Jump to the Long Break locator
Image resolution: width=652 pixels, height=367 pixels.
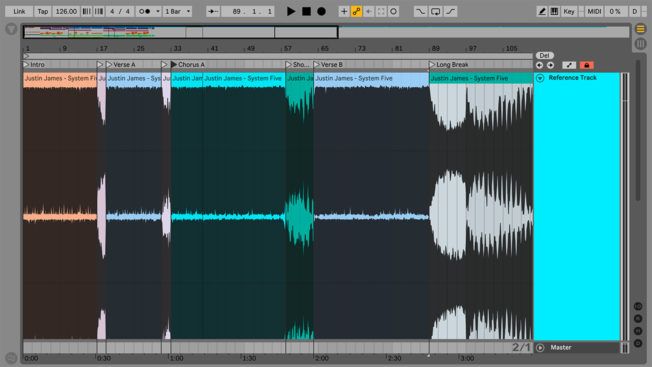coord(449,64)
